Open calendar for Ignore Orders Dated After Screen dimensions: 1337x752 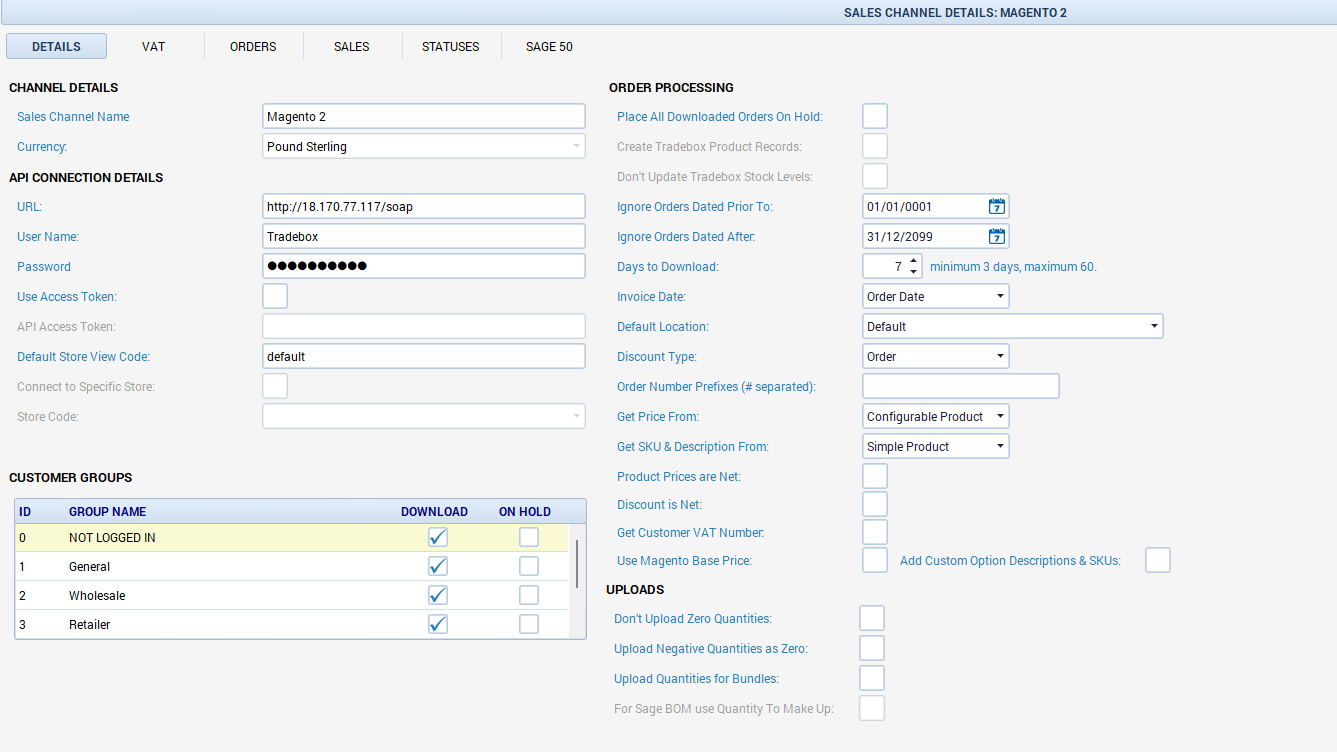point(996,237)
